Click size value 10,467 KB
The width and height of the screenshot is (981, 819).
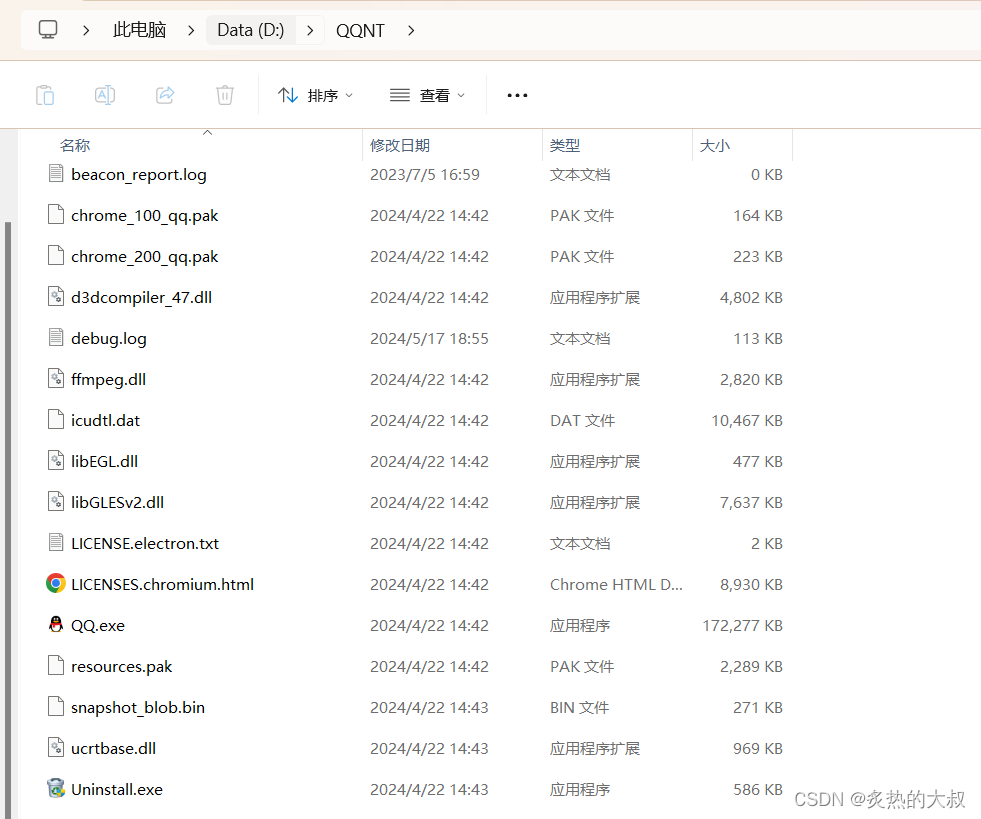pos(747,420)
